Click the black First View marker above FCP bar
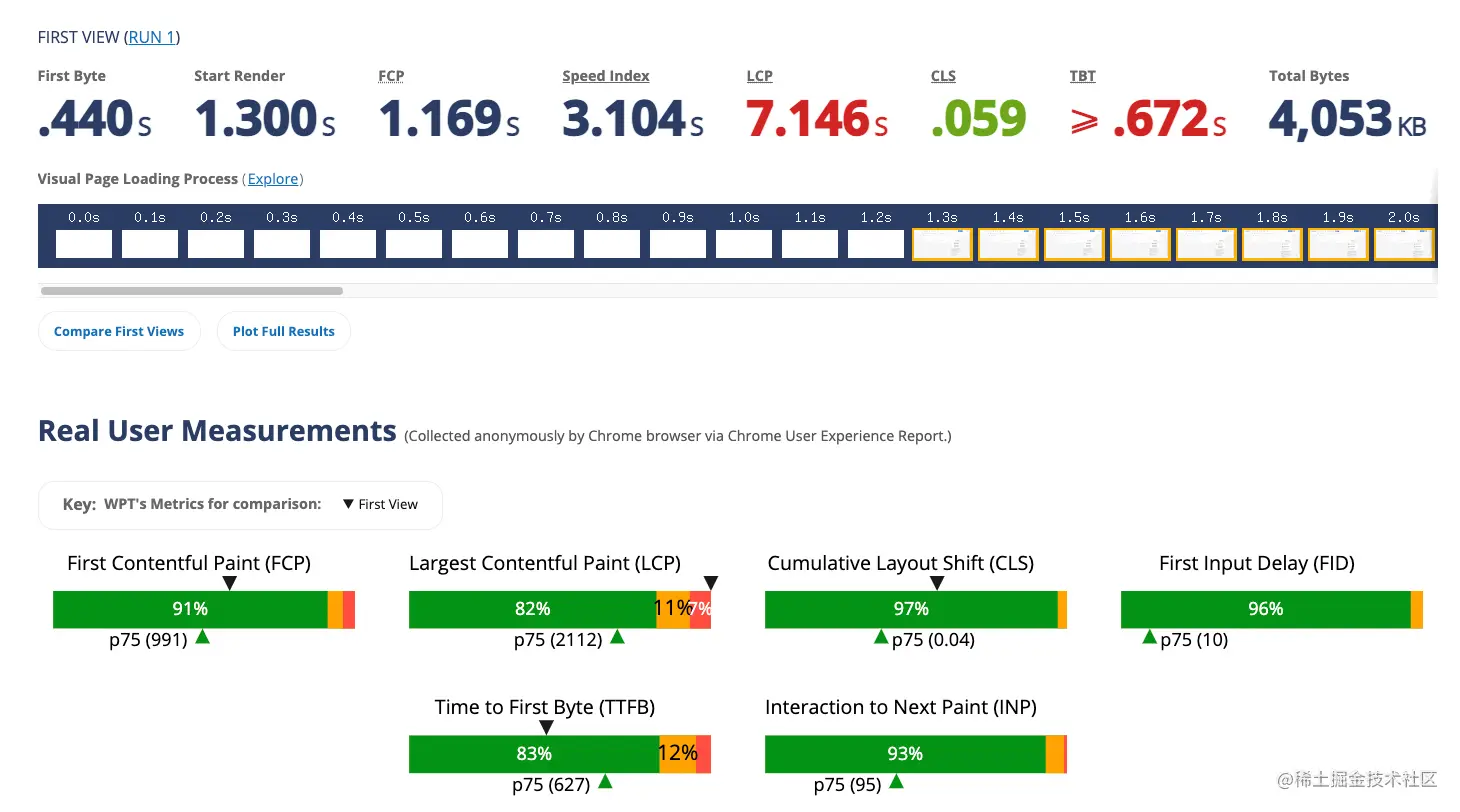The width and height of the screenshot is (1460, 812). click(229, 583)
